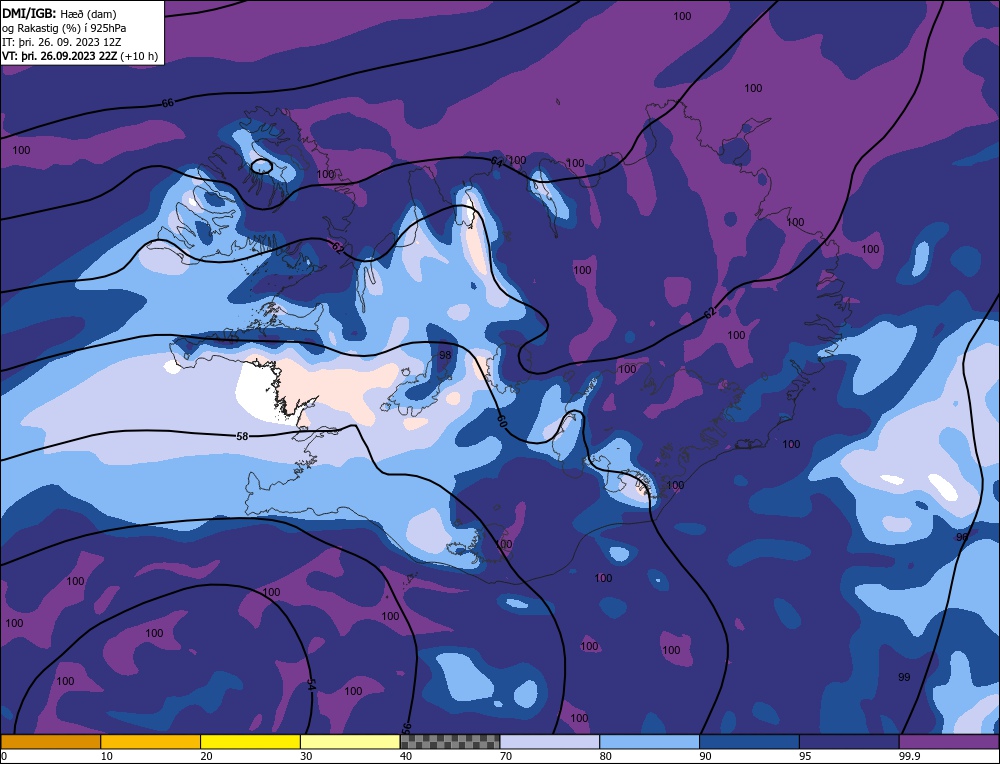Click the small closed contour circle in Westfjords
Viewport: 1000px width, 764px height.
pos(261,166)
